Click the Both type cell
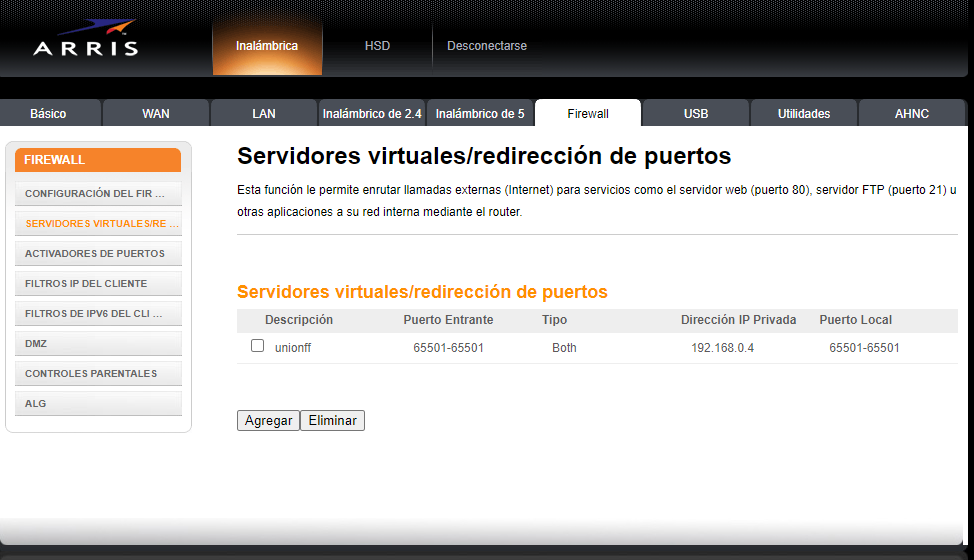The width and height of the screenshot is (974, 560). [564, 348]
